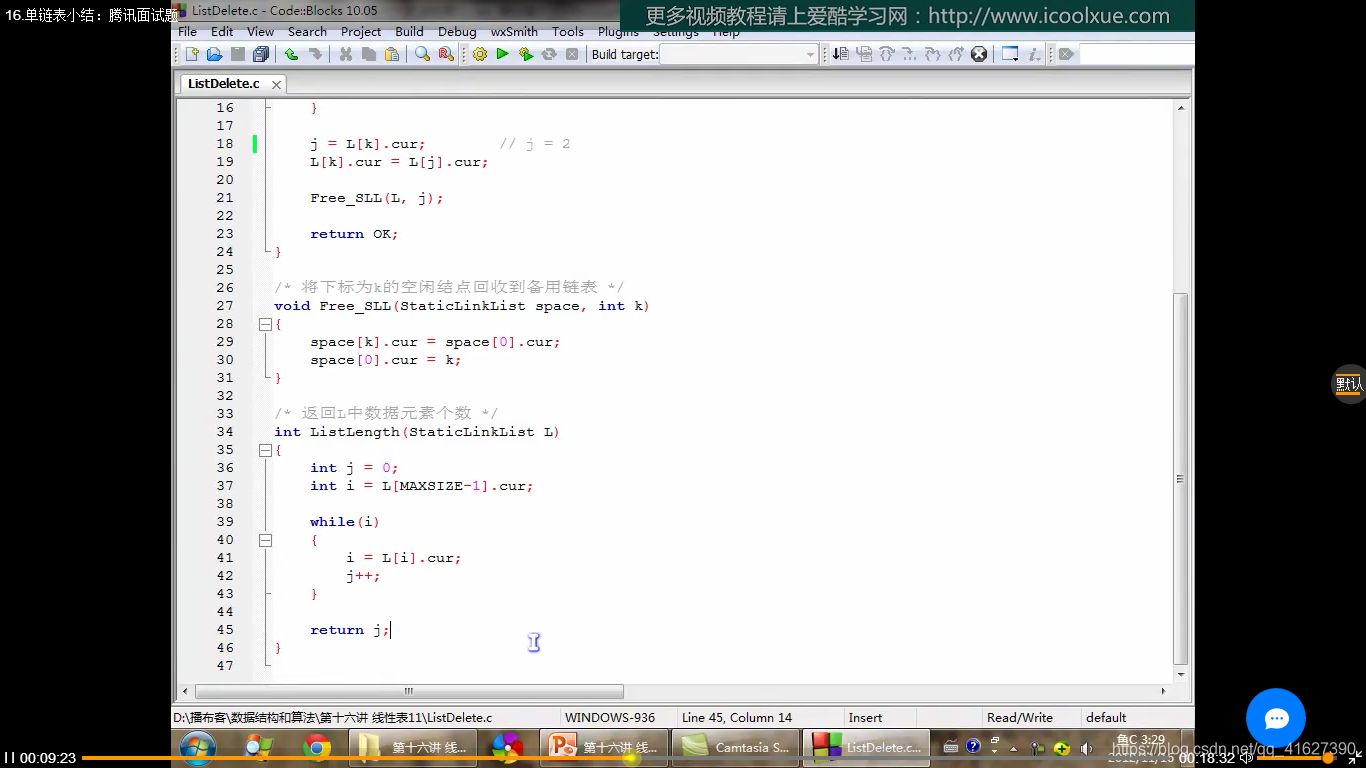Open the Build target dropdown

pos(739,54)
